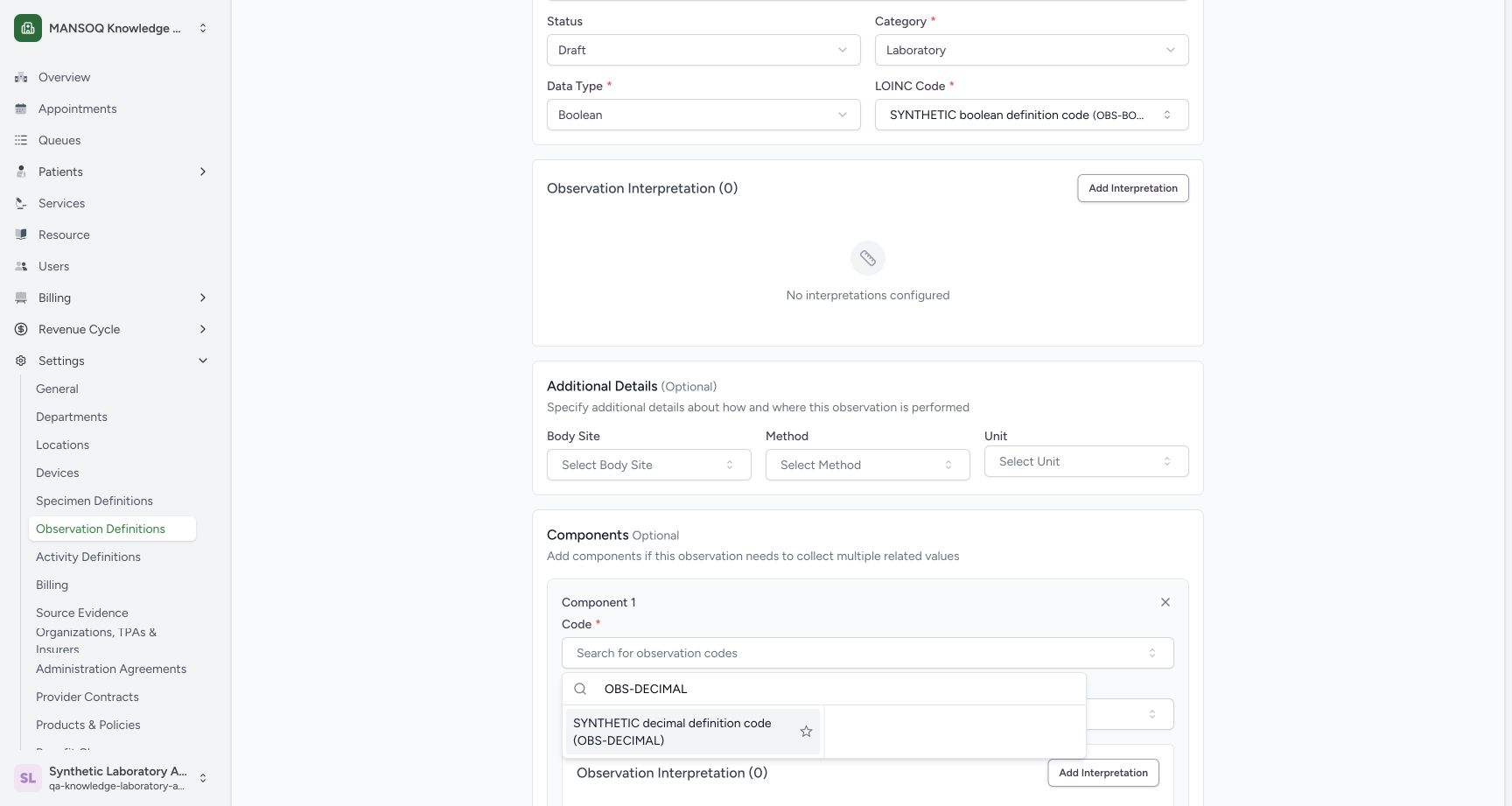Open the Select Body Site dropdown
The image size is (1512, 806).
[x=649, y=465]
